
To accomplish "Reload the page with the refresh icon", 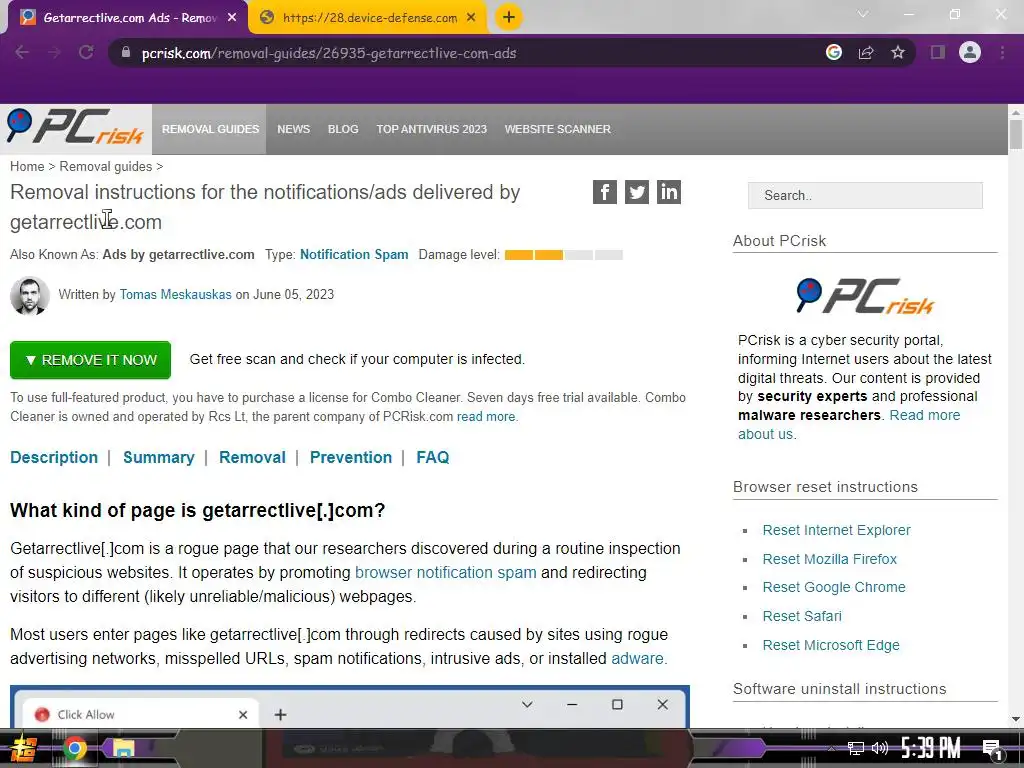I will [86, 52].
